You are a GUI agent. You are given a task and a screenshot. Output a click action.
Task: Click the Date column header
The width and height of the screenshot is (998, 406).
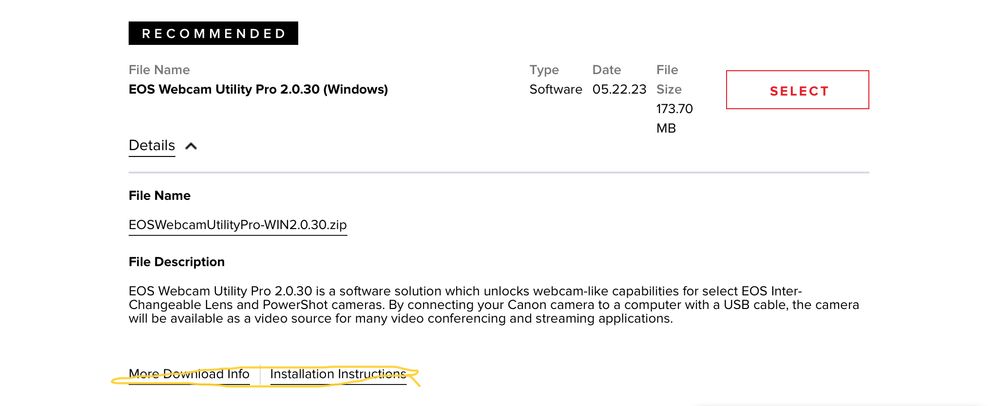point(606,70)
